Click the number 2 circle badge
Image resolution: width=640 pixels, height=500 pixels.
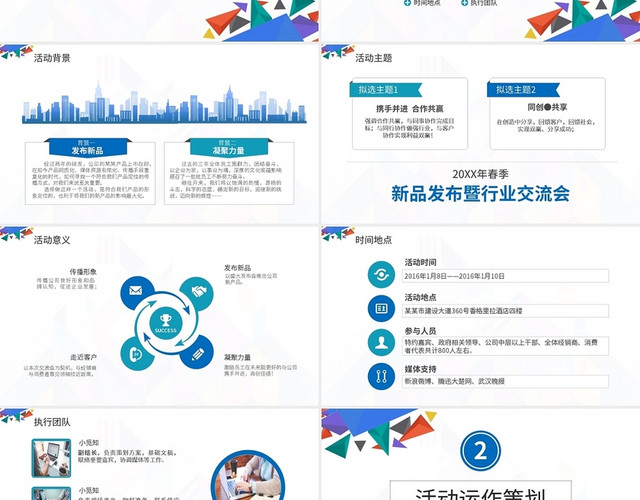click(x=480, y=451)
